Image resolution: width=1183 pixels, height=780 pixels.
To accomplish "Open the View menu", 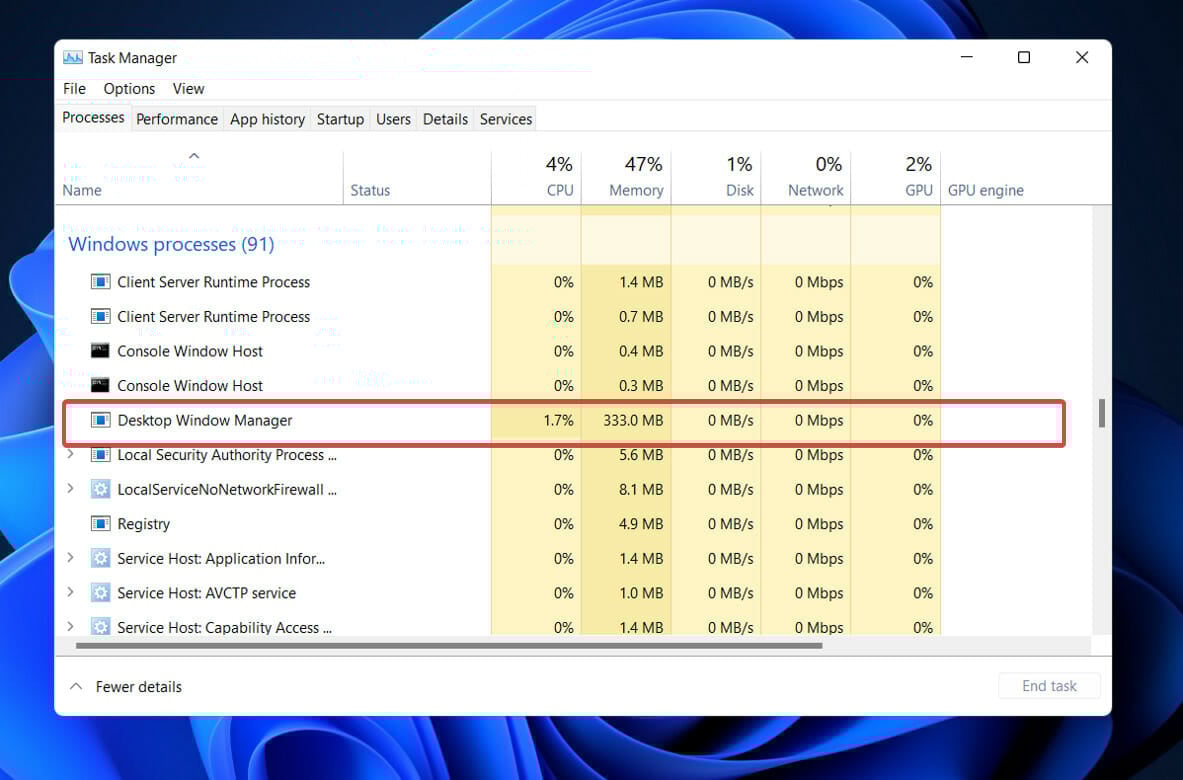I will [188, 88].
